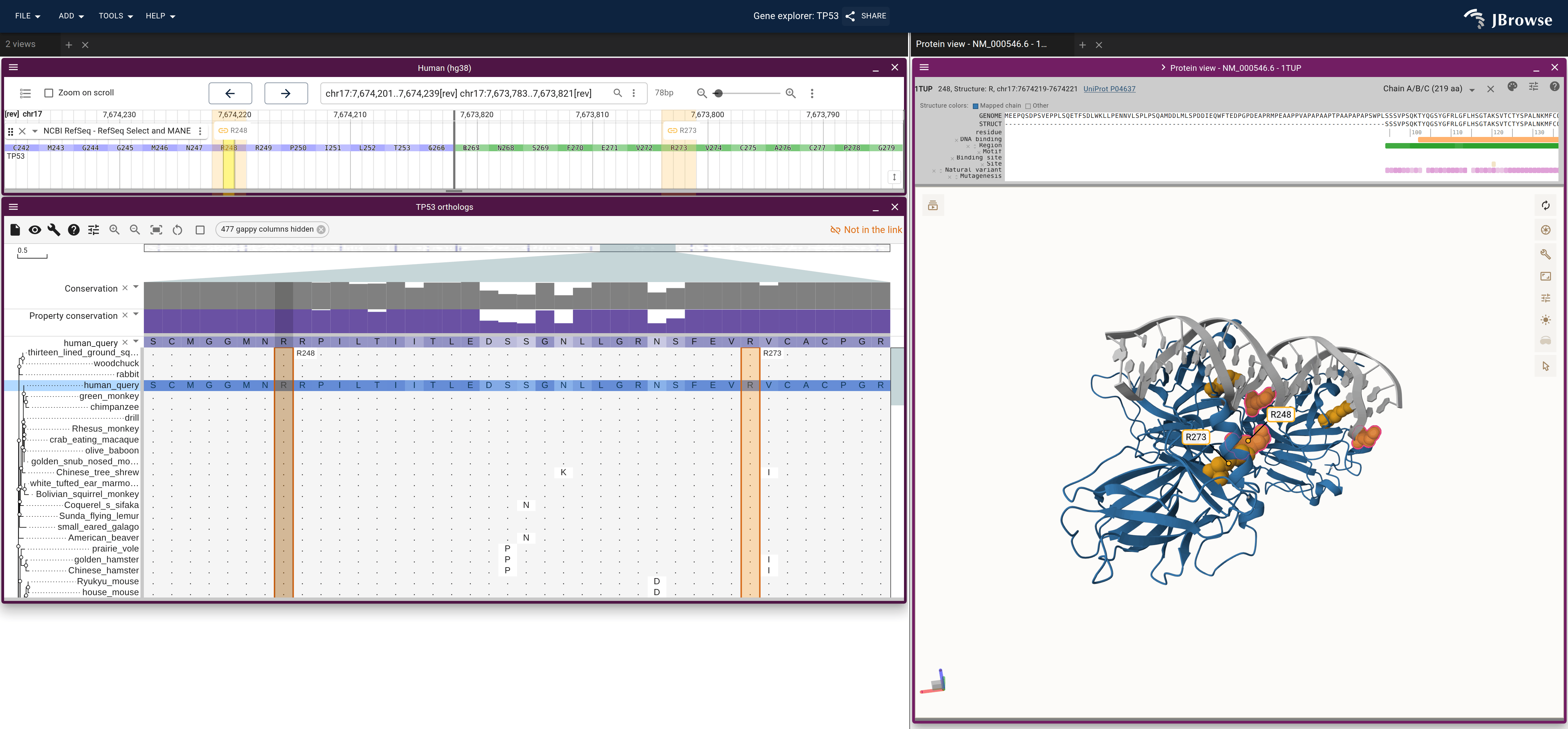Click the reset rotation arrow in orthologs toolbar

pos(177,229)
